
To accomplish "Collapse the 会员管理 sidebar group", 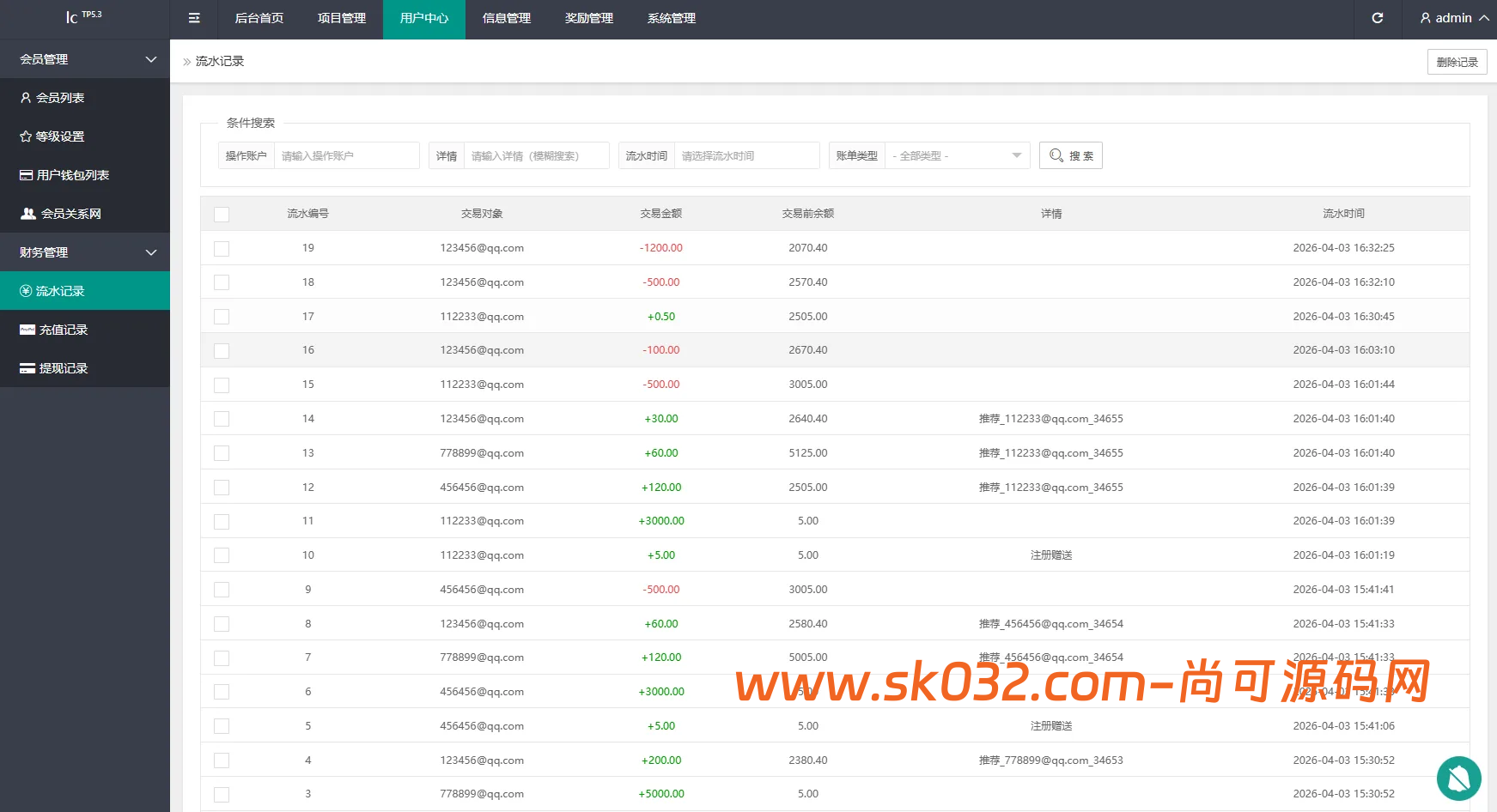I will pyautogui.click(x=85, y=59).
